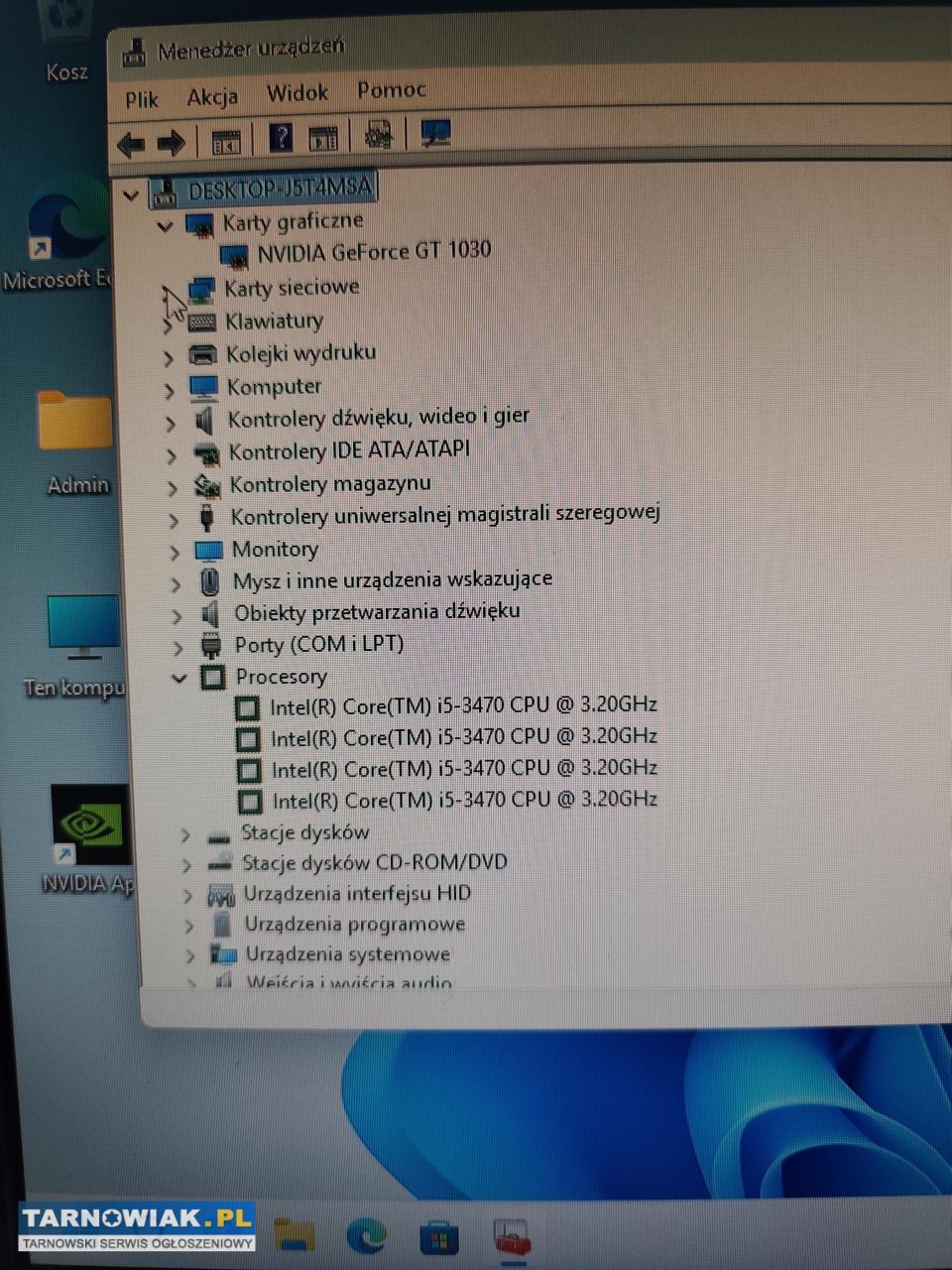The image size is (952, 1270).
Task: Click the Karty graficzne category icon
Action: tap(199, 225)
